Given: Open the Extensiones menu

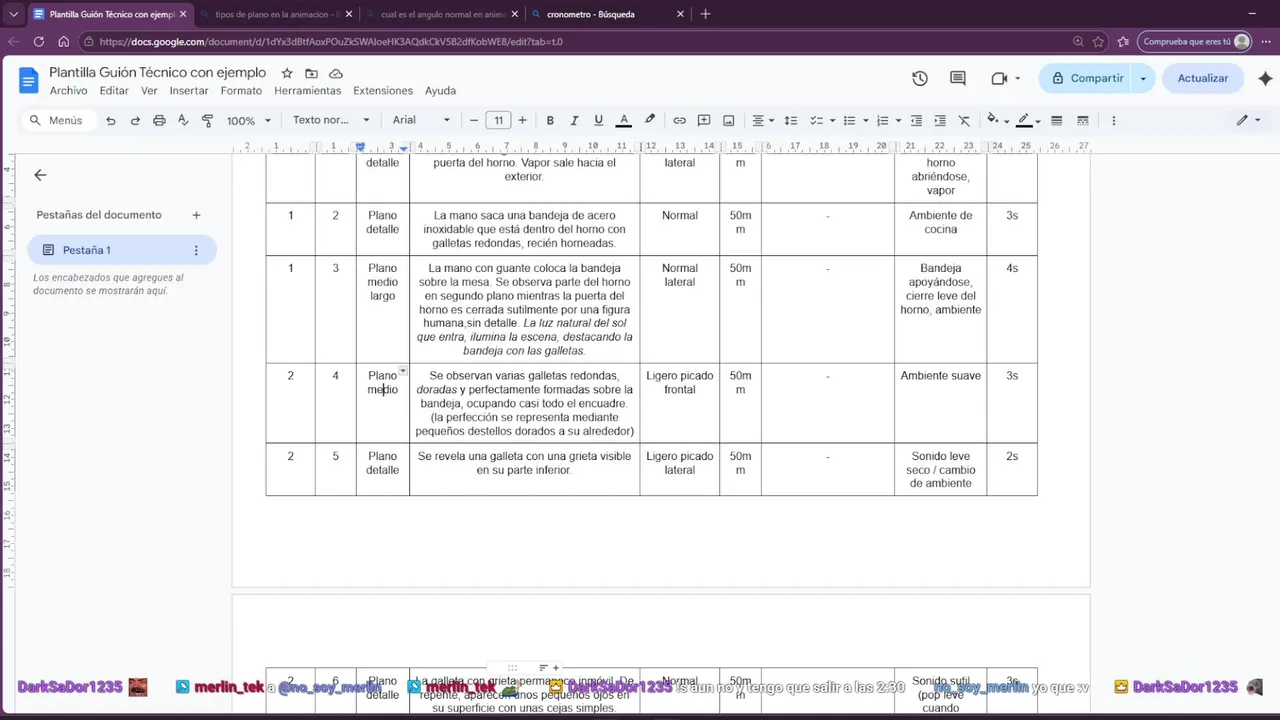Looking at the screenshot, I should click(383, 91).
